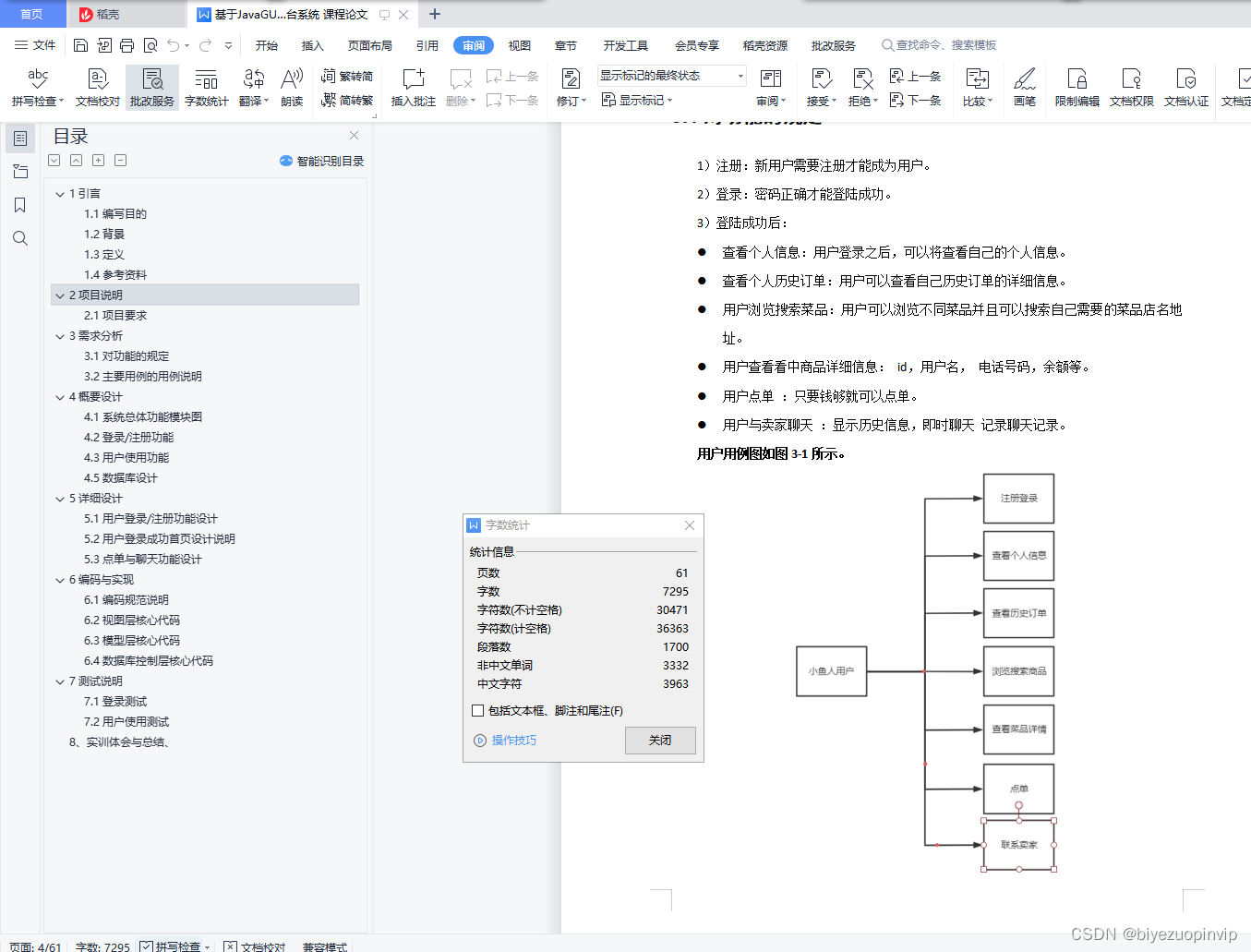
Task: Open the 拼写检查 spell check tool
Action: [38, 88]
